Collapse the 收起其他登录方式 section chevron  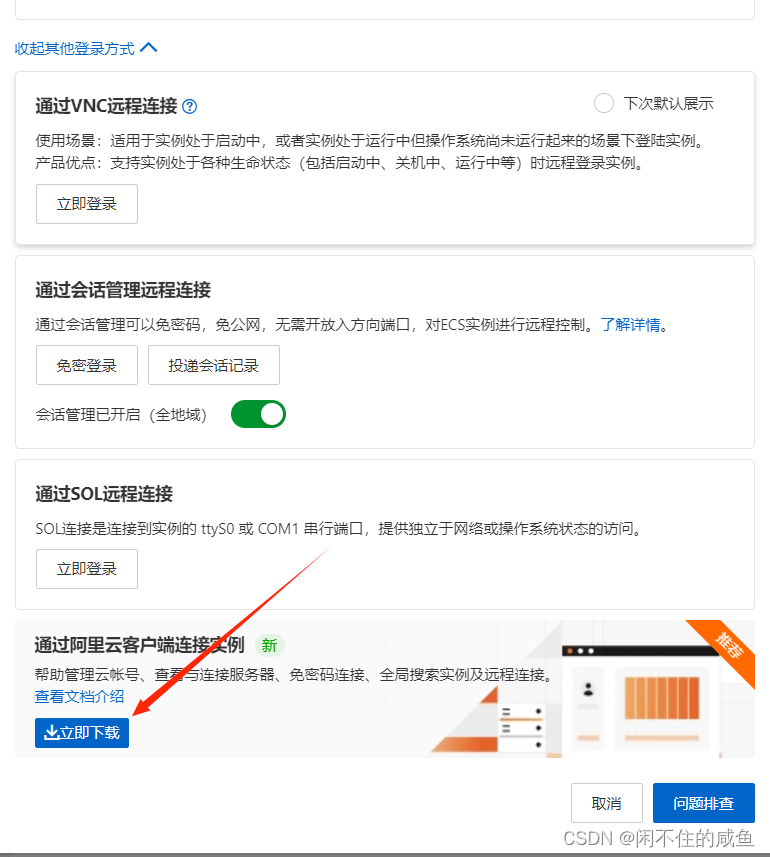[x=149, y=48]
